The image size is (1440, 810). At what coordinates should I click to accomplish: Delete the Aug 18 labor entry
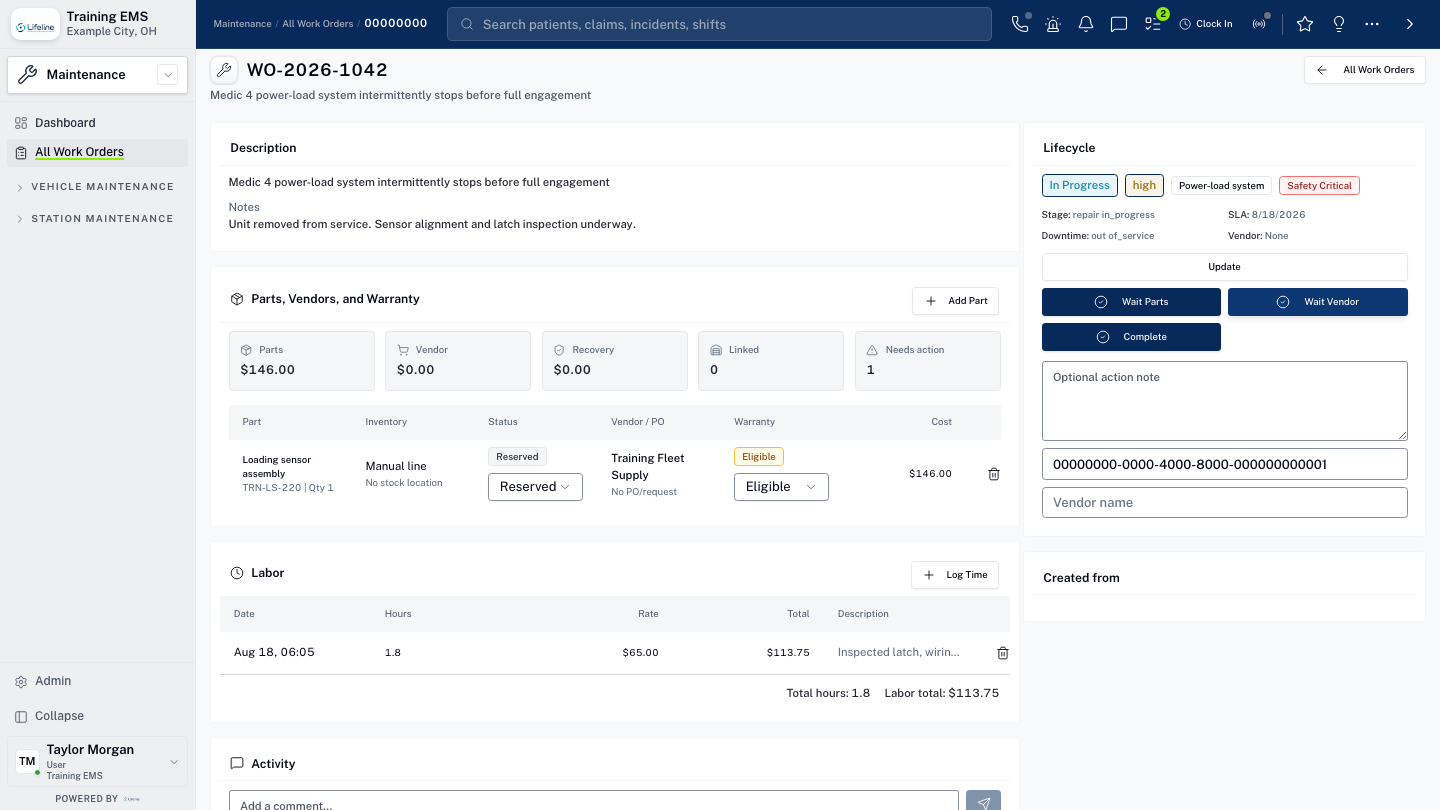tap(1003, 653)
